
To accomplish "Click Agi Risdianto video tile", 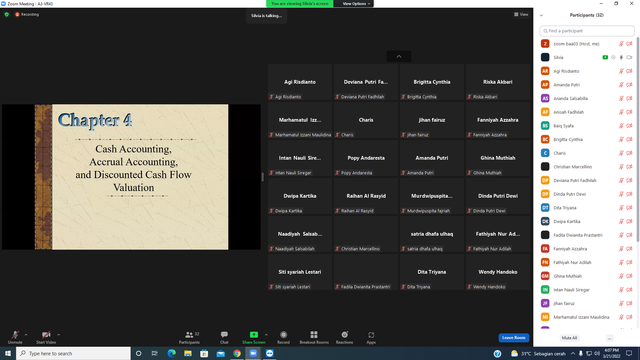I will pos(300,82).
